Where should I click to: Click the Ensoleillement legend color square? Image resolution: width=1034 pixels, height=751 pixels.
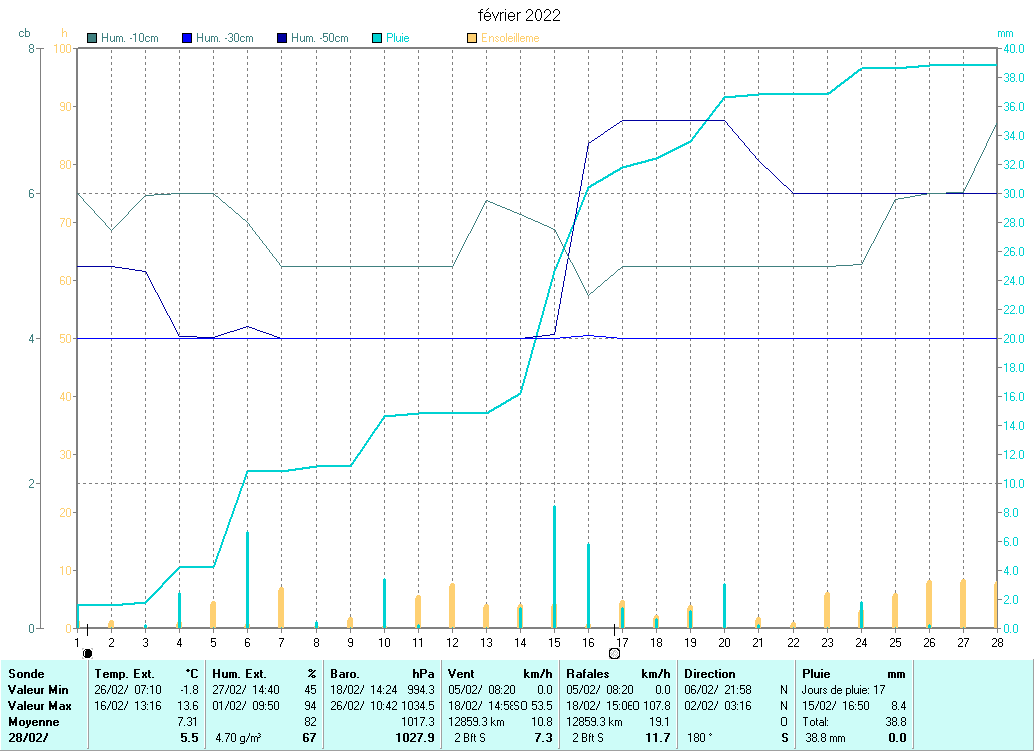[472, 38]
